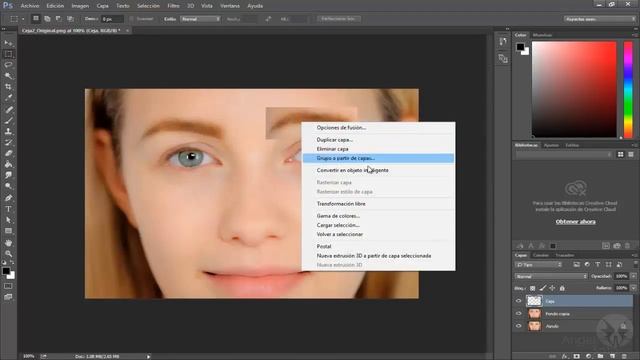Click new adjustment layer icon
The width and height of the screenshot is (640, 360).
588,356
